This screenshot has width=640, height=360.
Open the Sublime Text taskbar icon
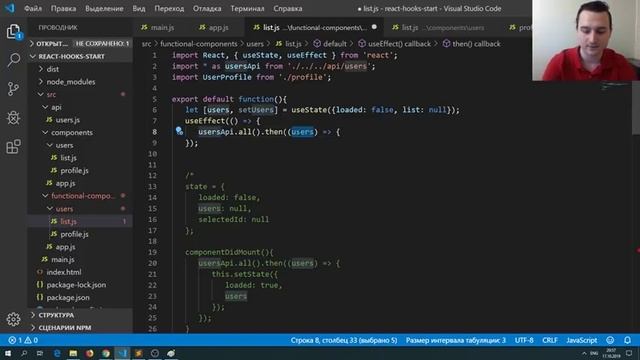pyautogui.click(x=138, y=353)
